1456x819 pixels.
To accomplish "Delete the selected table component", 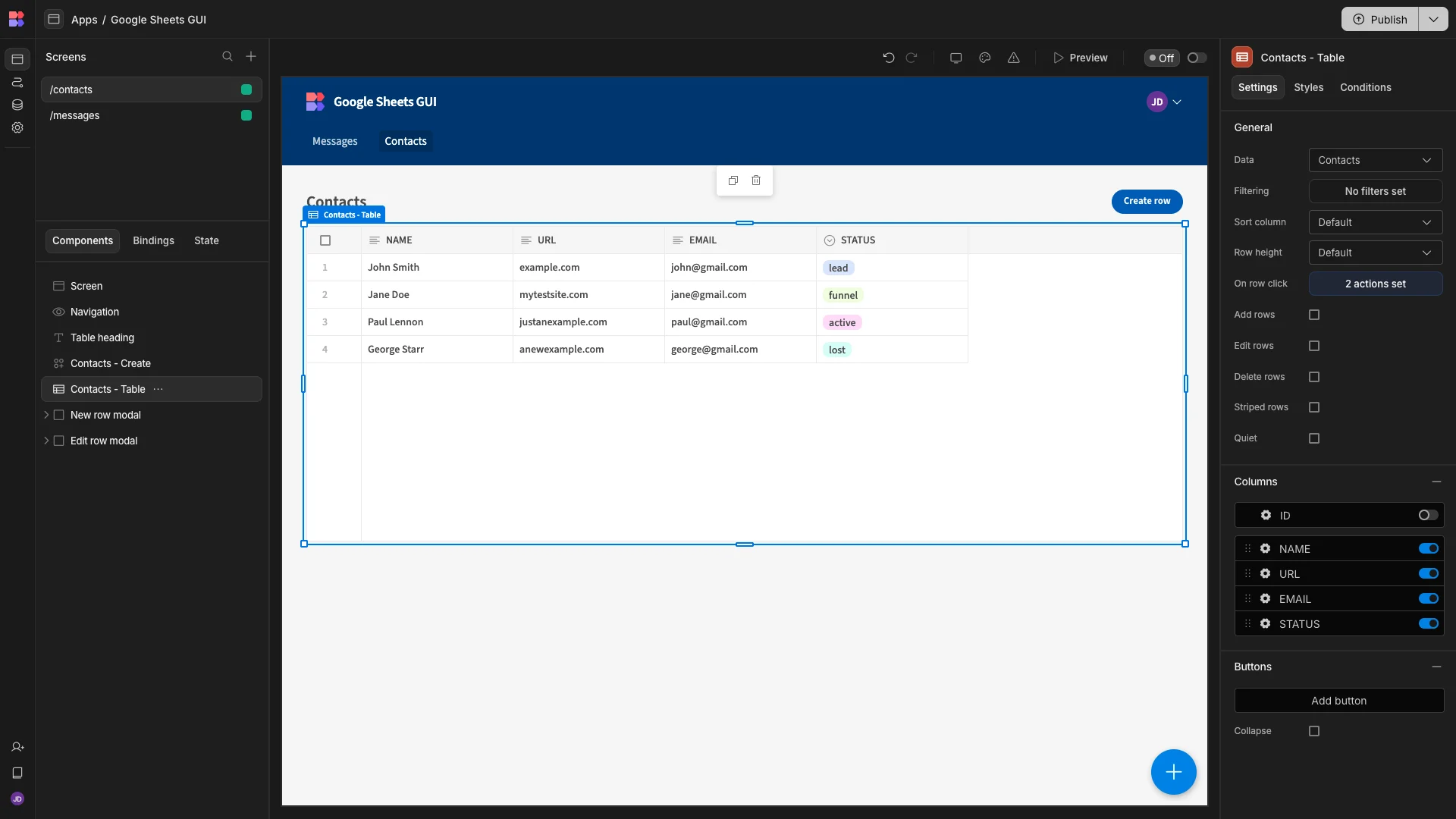I will [756, 180].
